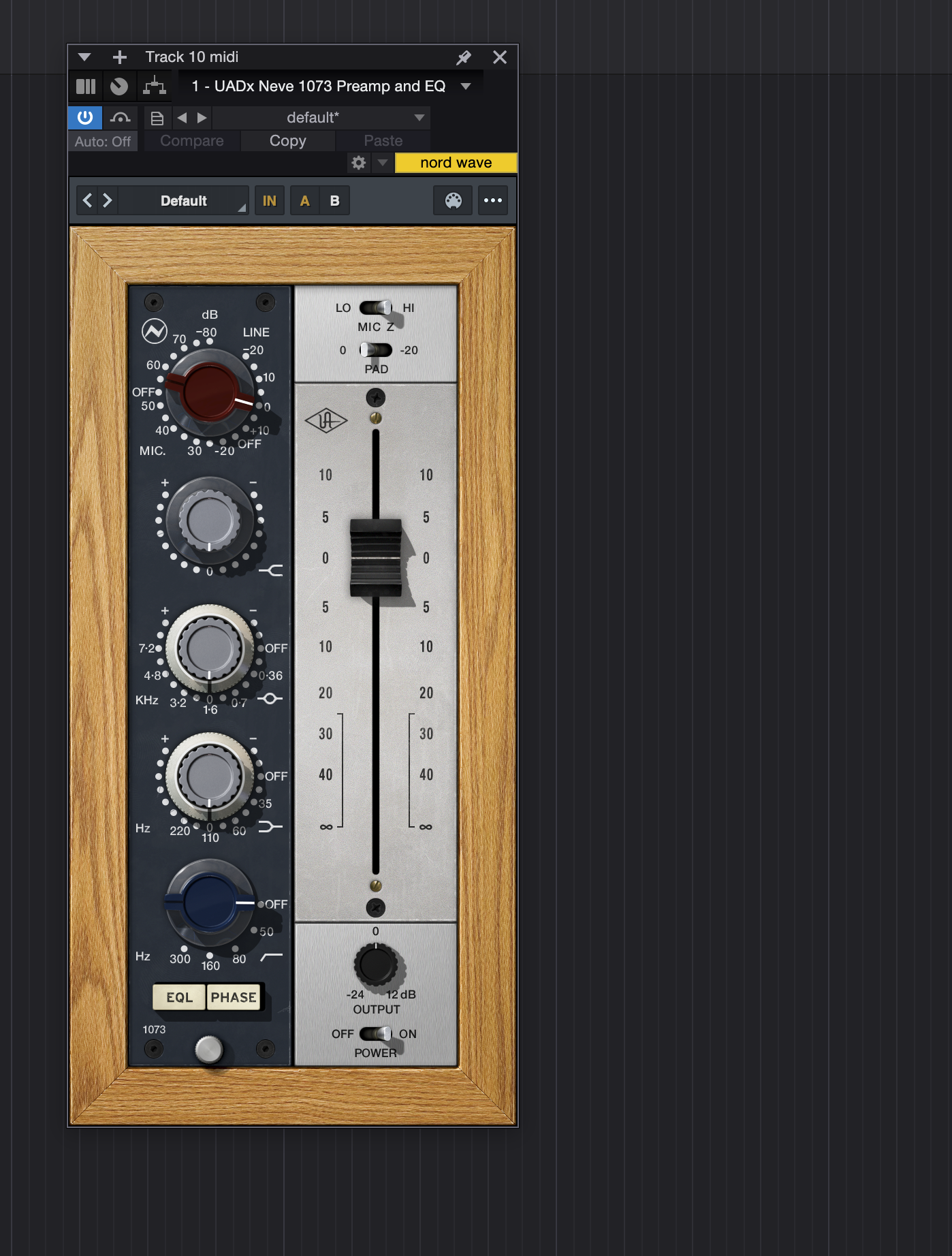Select the A comparison slot
This screenshot has width=952, height=1256.
click(305, 201)
